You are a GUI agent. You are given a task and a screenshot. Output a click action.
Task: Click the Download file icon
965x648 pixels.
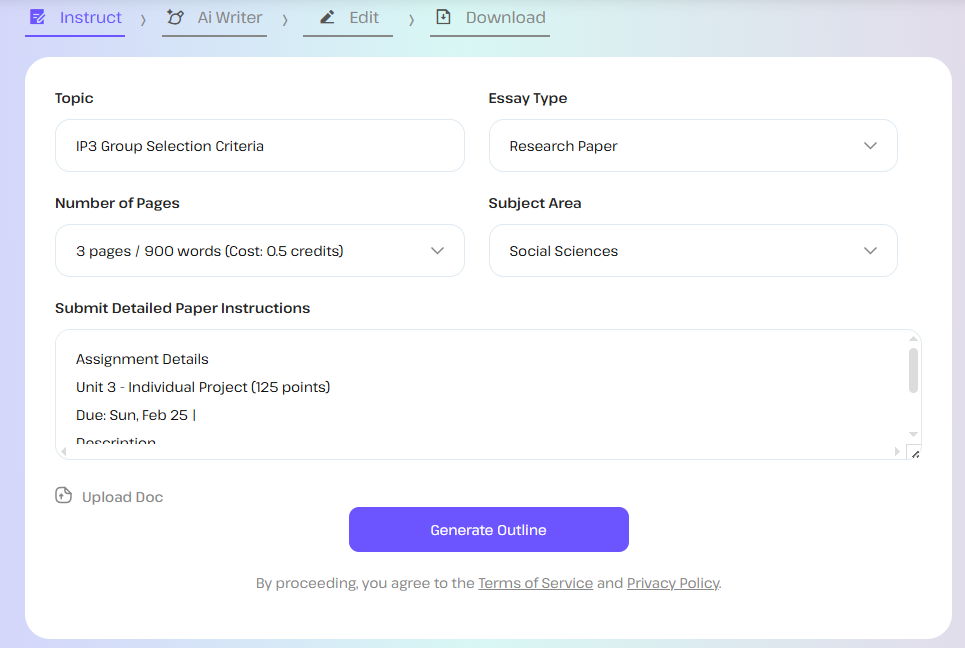pos(444,18)
